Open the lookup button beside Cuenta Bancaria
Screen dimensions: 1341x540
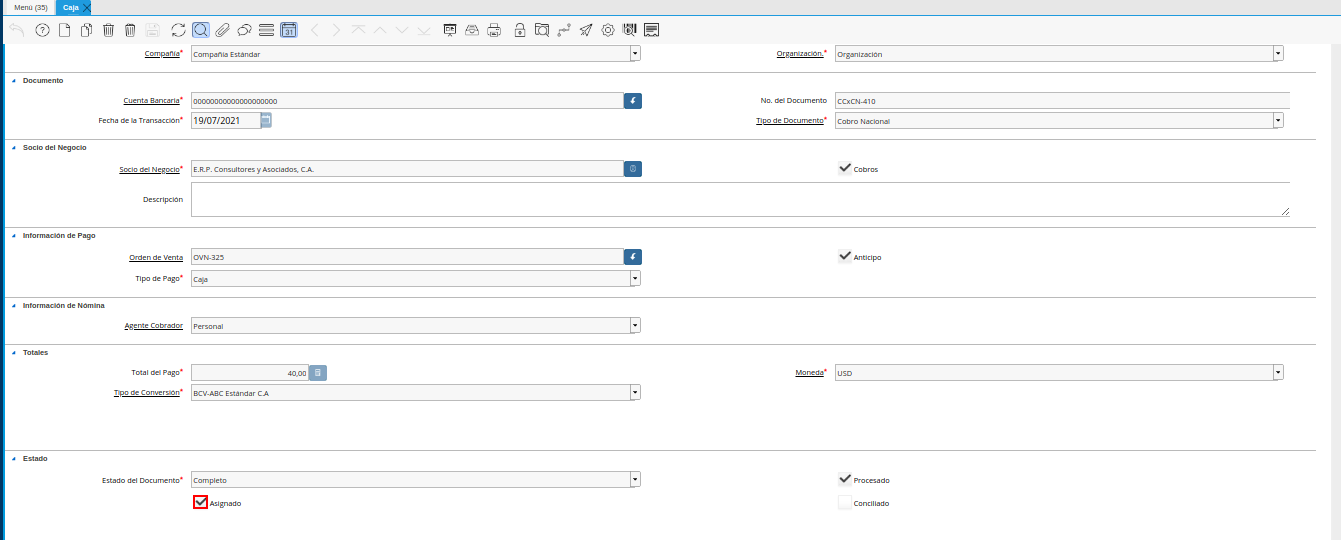click(x=633, y=101)
